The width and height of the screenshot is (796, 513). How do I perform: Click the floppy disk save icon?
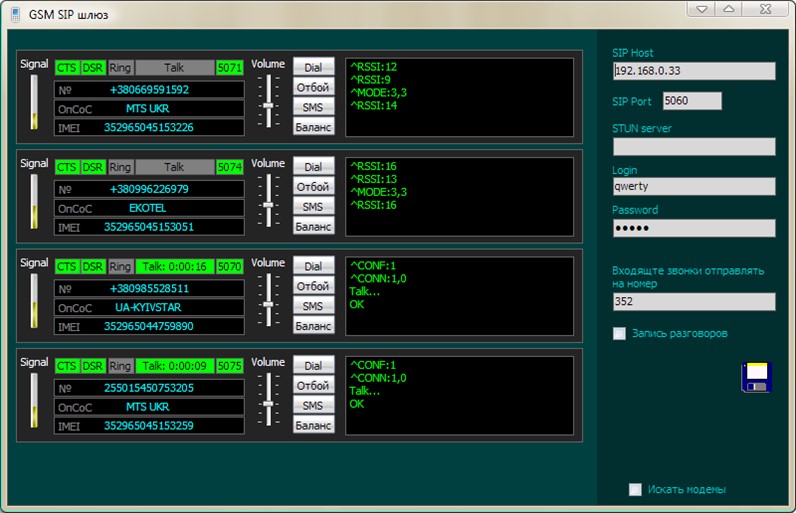755,376
